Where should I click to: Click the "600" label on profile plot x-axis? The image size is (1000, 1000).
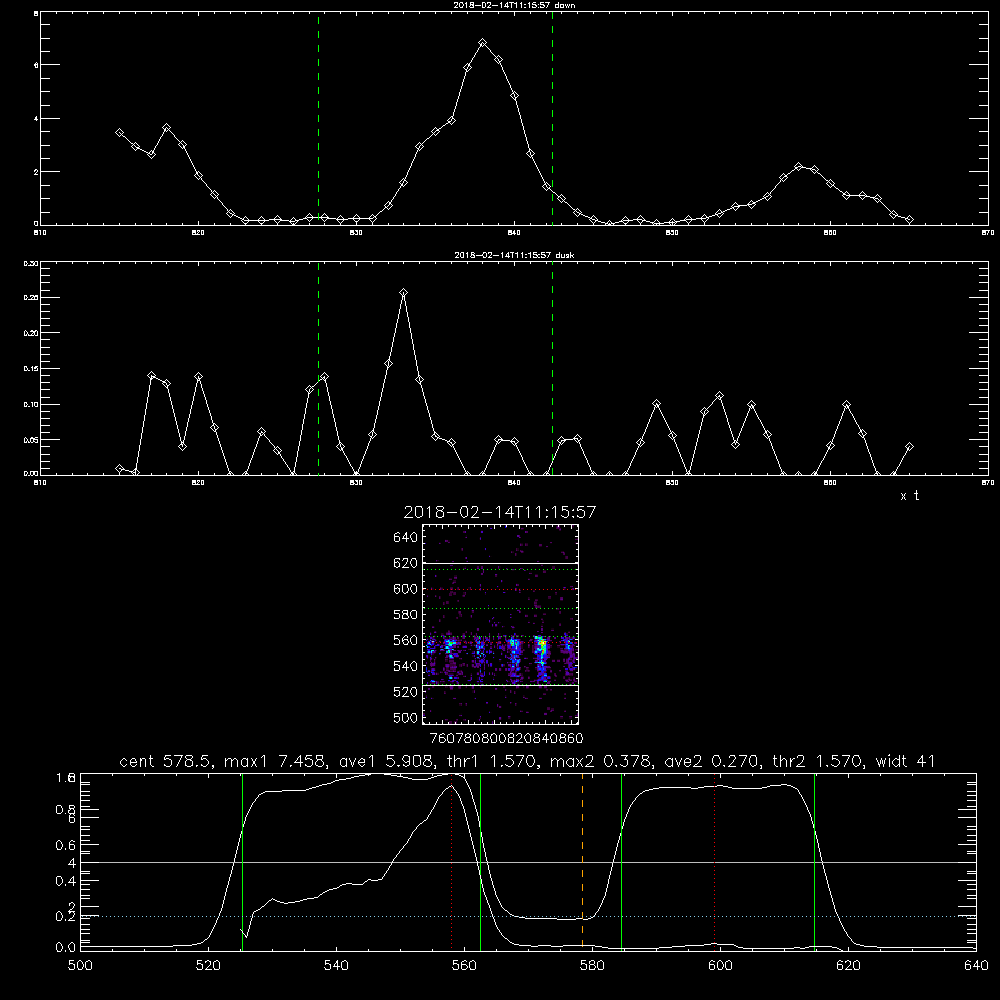[721, 966]
